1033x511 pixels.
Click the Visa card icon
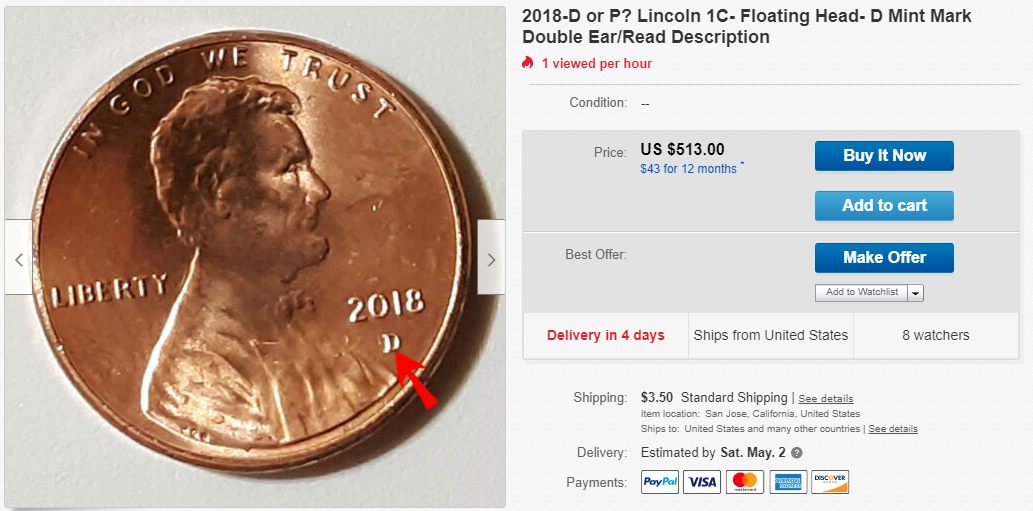pos(702,482)
